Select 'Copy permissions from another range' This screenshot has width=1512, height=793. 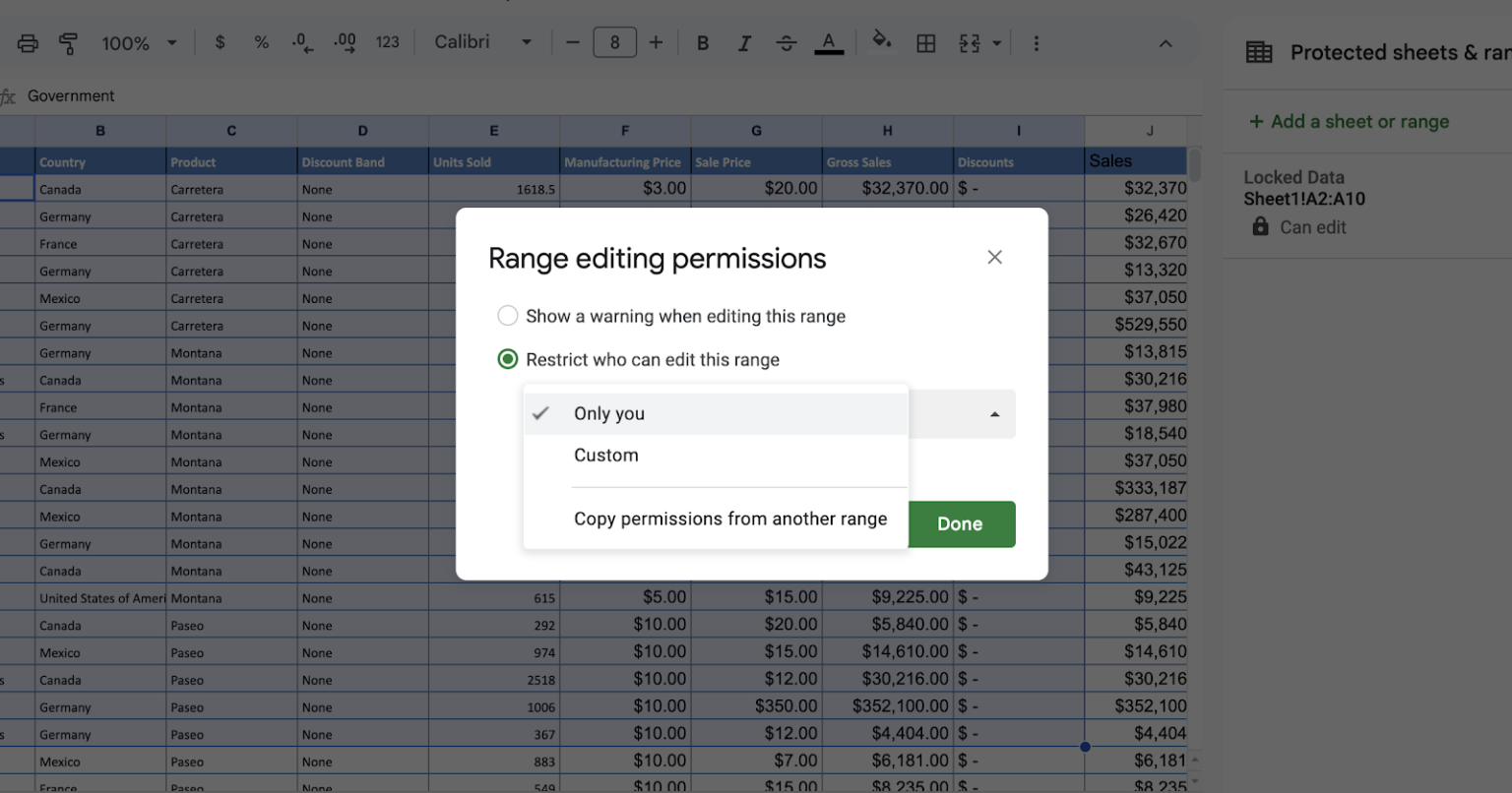[730, 518]
